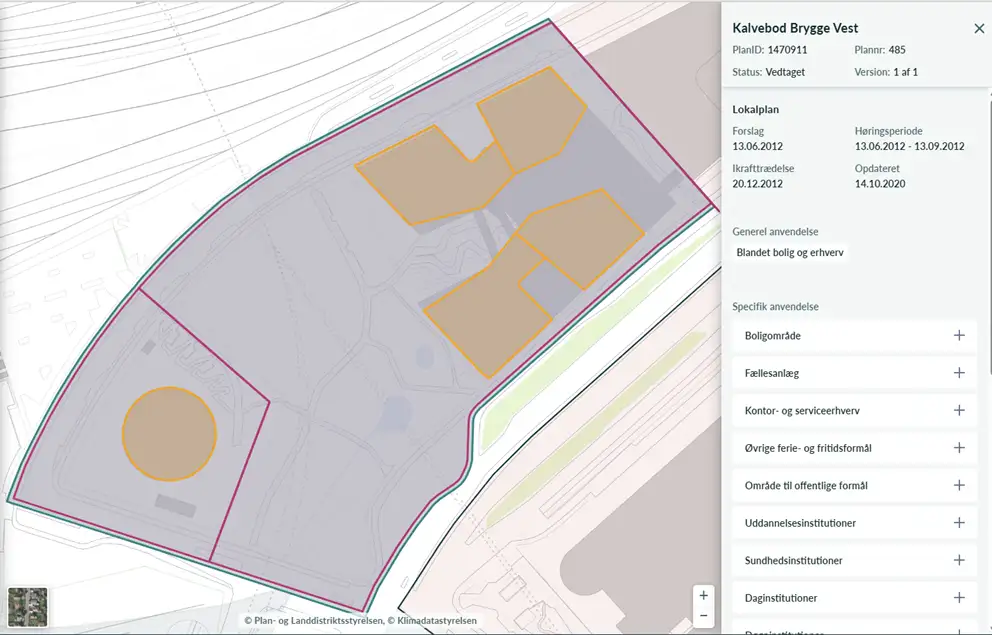Expand Sundhedsinstitutioner using its plus icon

(958, 560)
